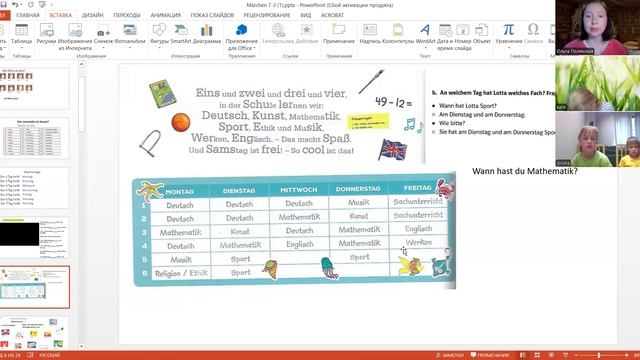Add a Гиперссылка hyperlink
This screenshot has height=360, width=640.
point(278,34)
